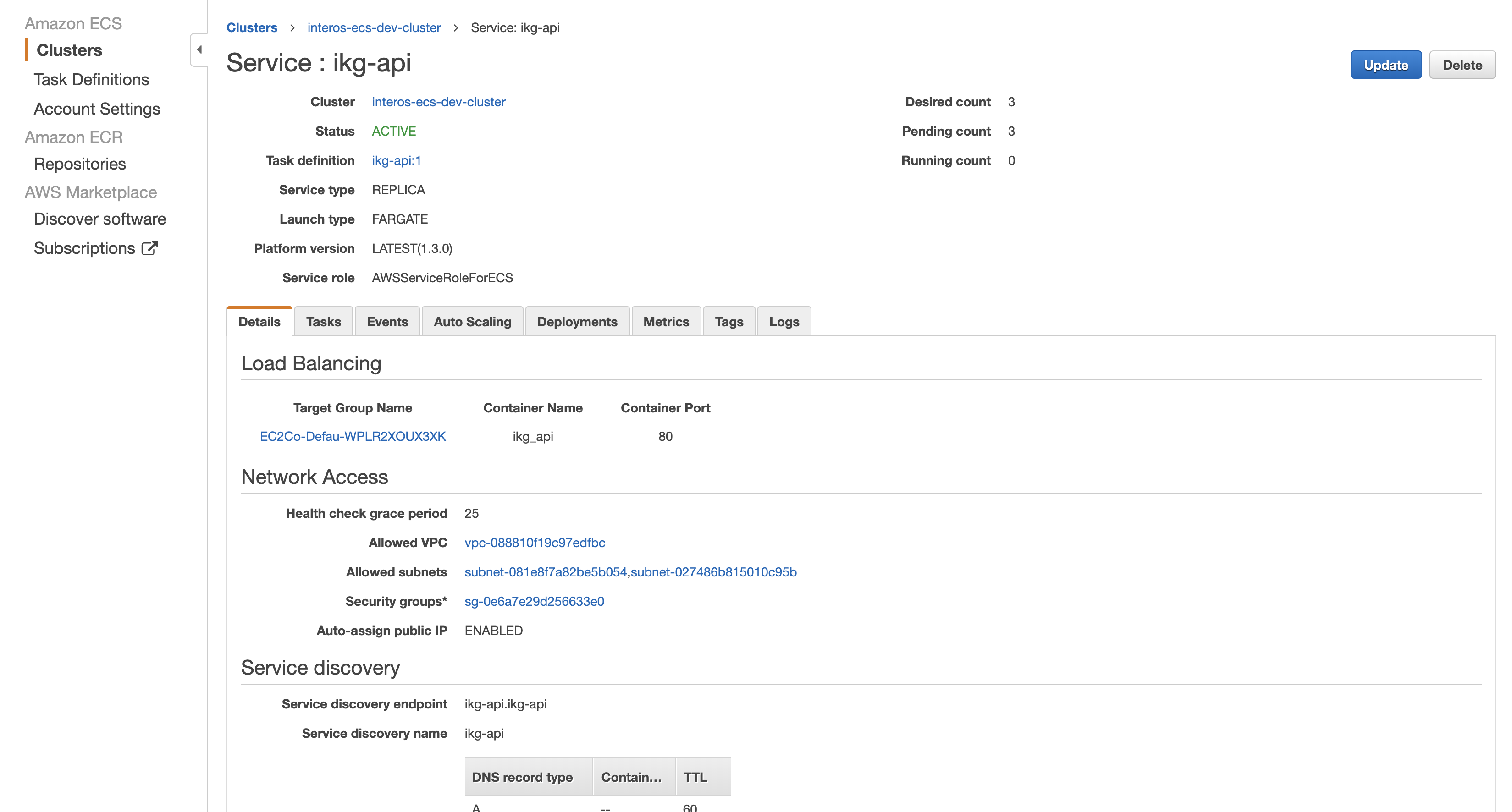
Task: Click the health check grace period value 25
Action: point(471,513)
